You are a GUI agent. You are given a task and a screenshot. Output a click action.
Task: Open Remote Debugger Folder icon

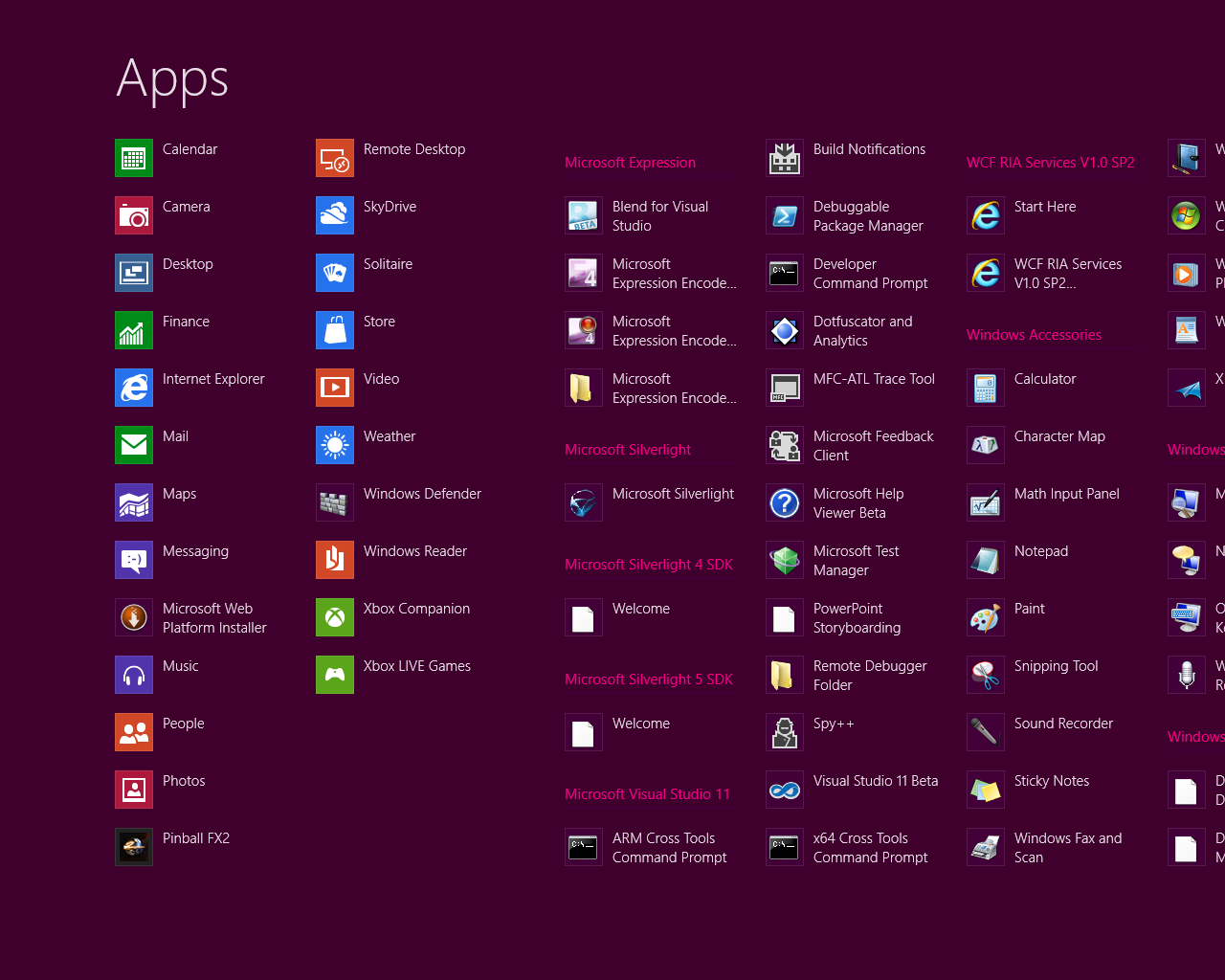(x=785, y=675)
